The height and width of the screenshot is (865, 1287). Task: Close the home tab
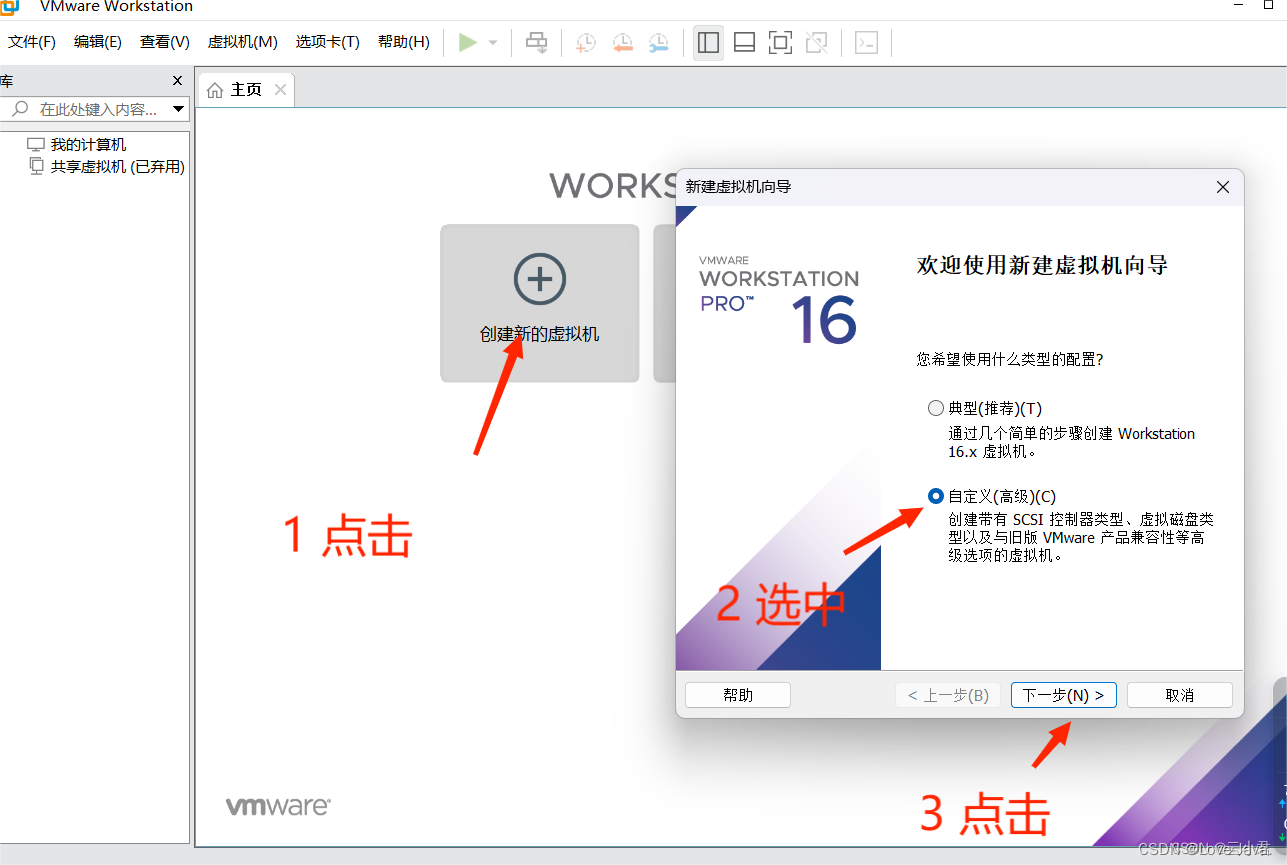pyautogui.click(x=280, y=90)
